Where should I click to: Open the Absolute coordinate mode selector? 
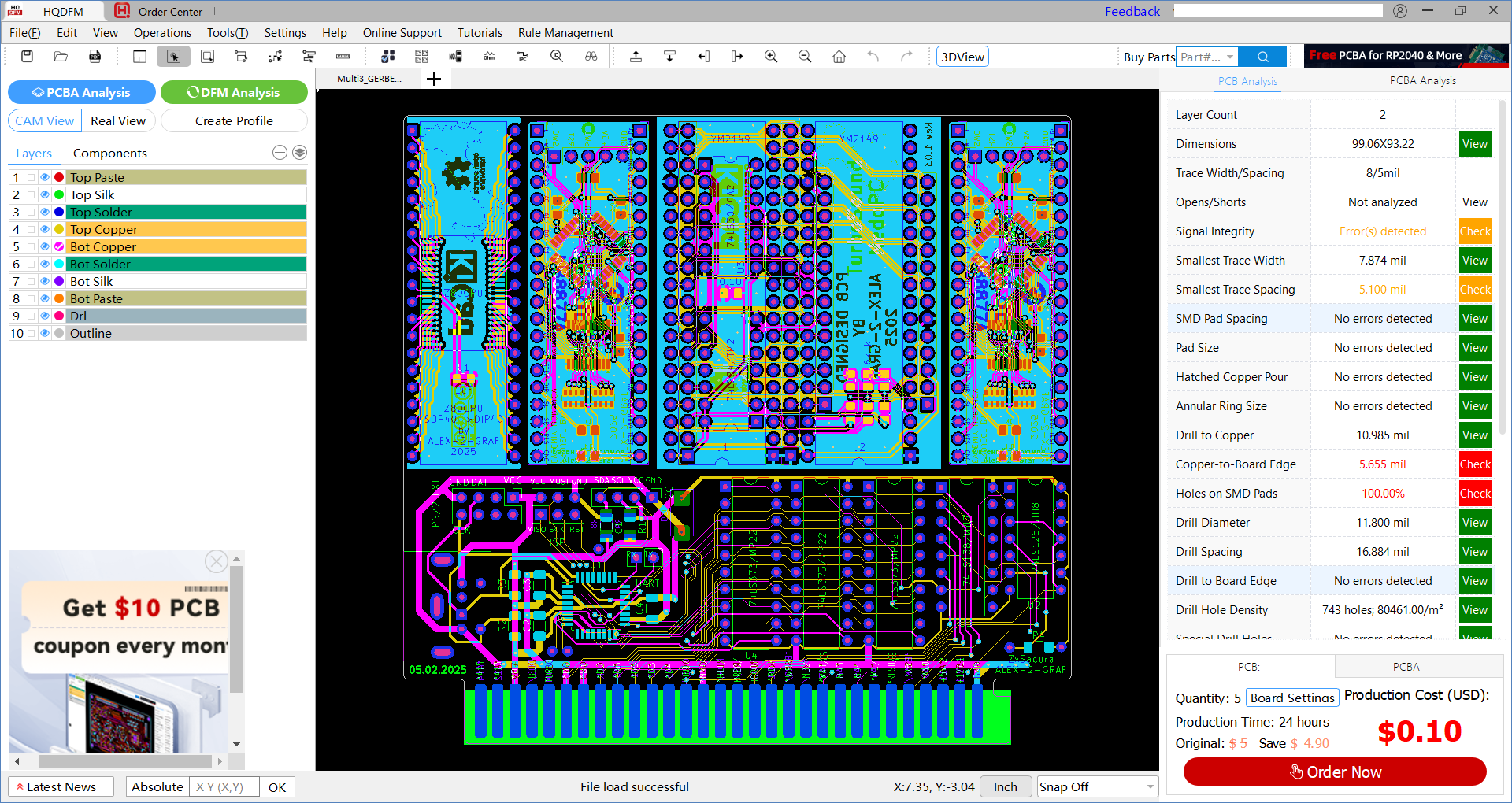(157, 786)
